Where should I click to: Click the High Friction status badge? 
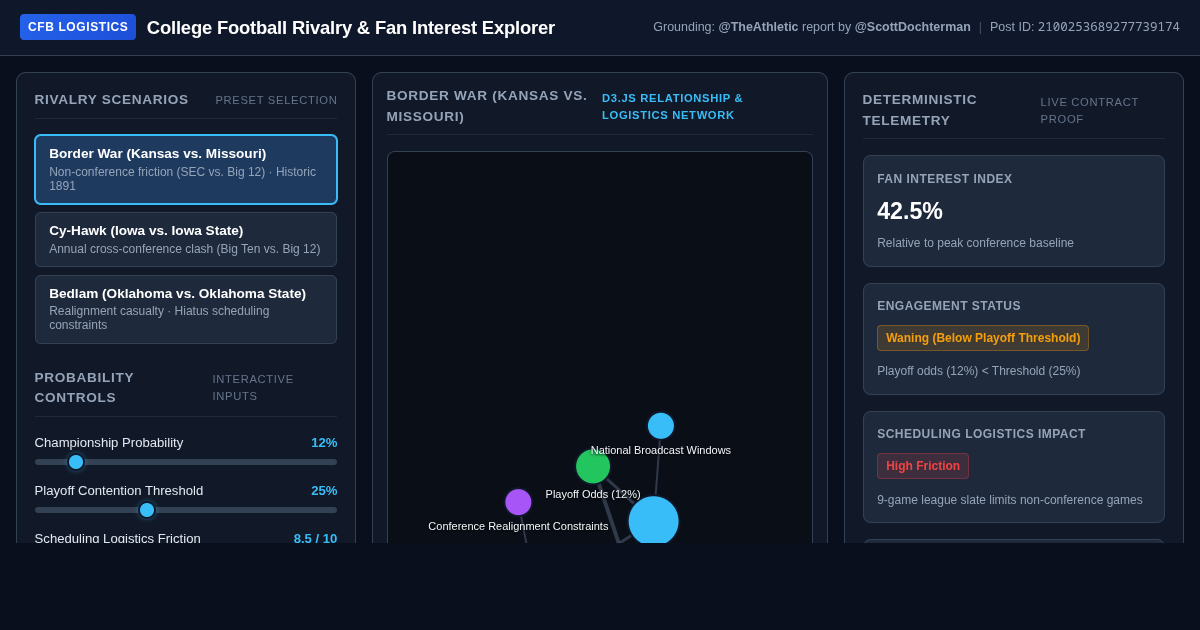click(923, 466)
